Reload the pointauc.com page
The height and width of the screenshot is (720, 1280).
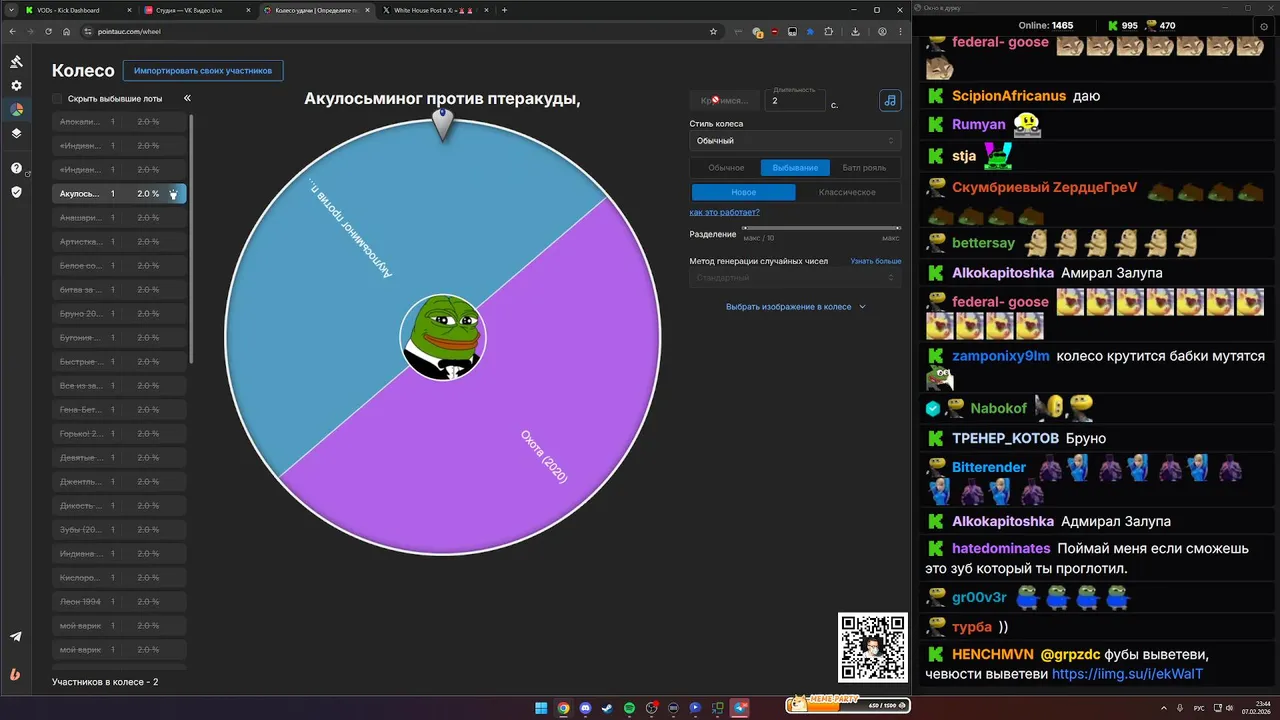pyautogui.click(x=48, y=31)
